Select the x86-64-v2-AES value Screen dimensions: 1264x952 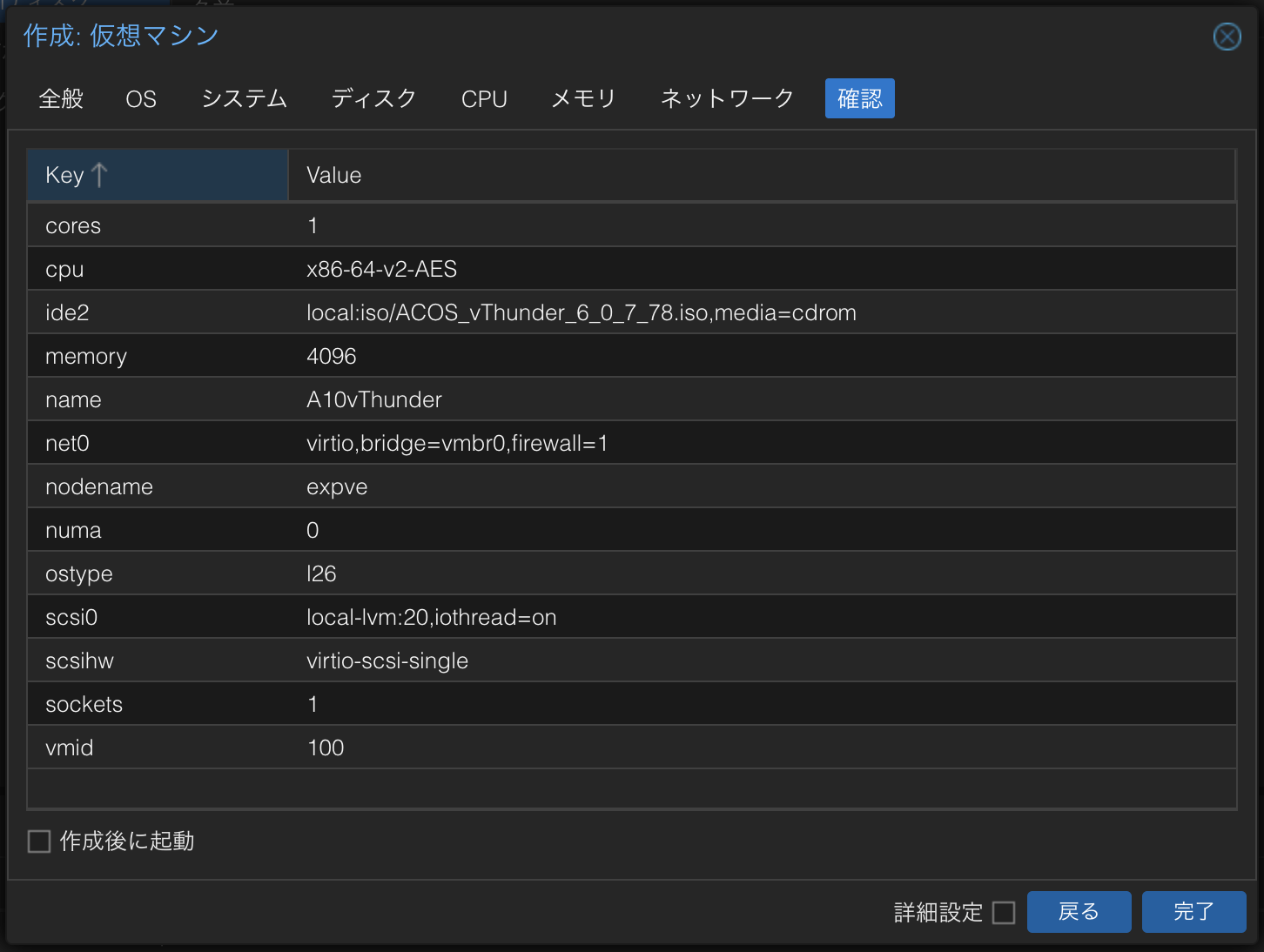pos(381,269)
